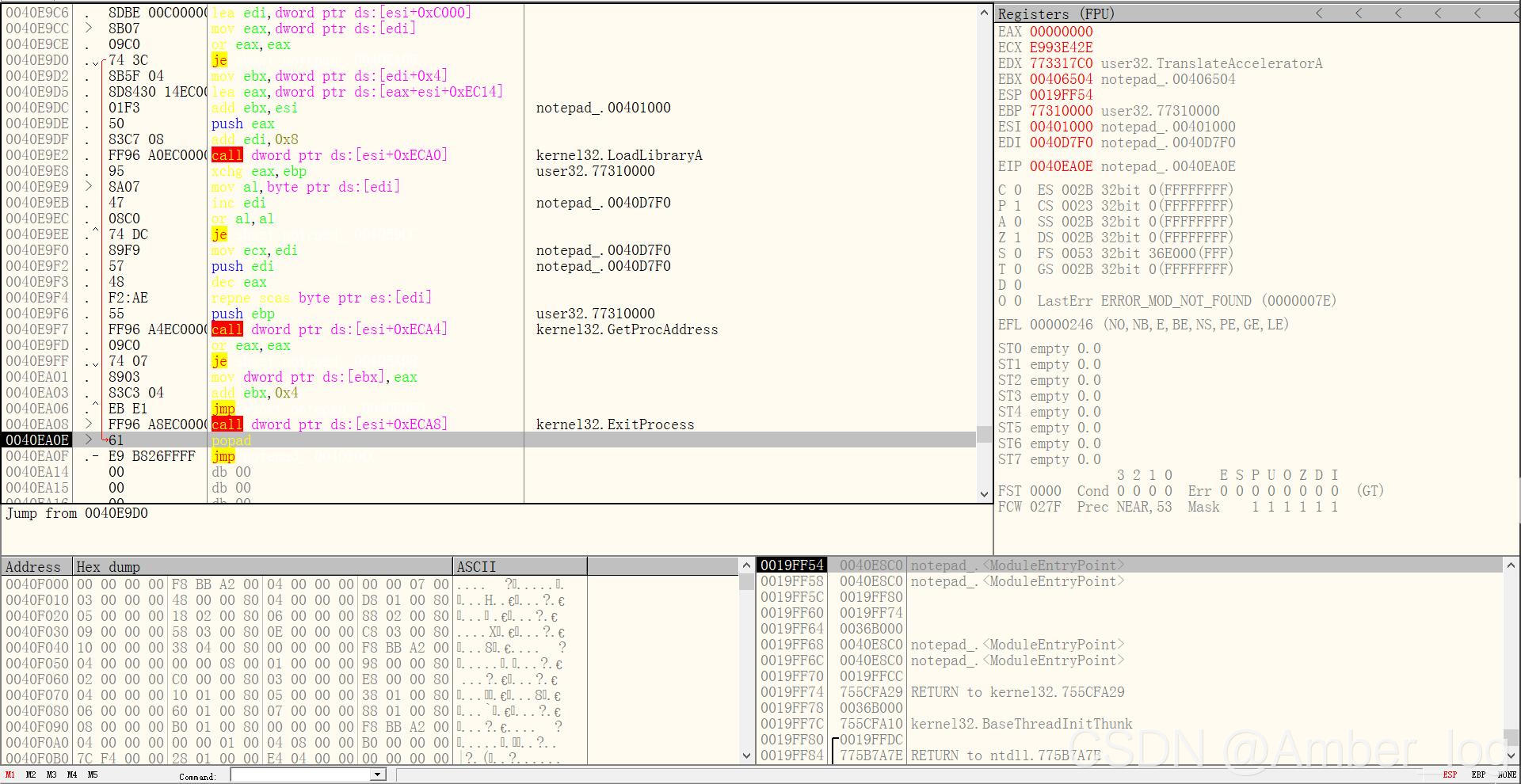This screenshot has width=1521, height=784.
Task: Select the EAX register value 00000000
Action: tap(1061, 32)
